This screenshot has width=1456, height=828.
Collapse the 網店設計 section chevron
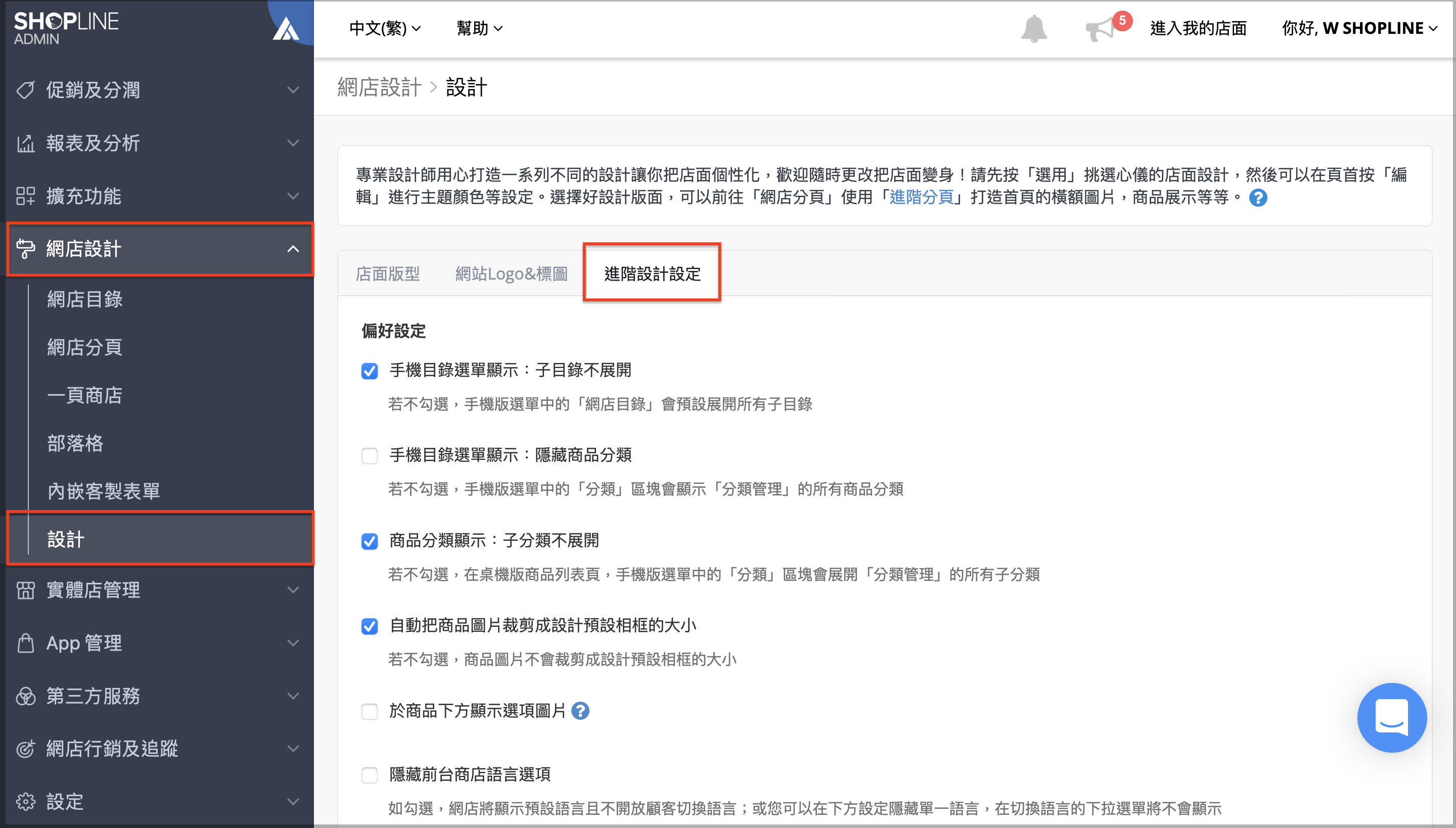coord(293,249)
